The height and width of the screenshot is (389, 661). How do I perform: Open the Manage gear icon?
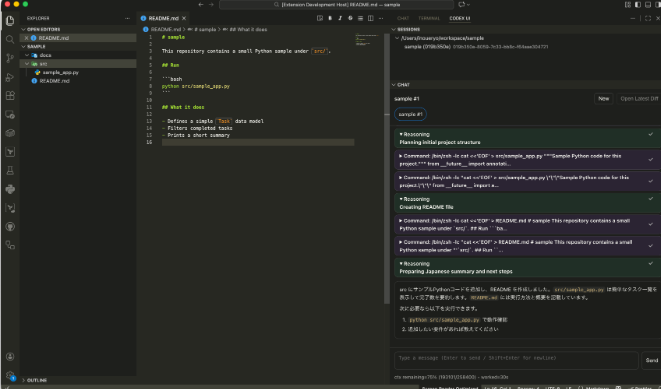pyautogui.click(x=10, y=375)
